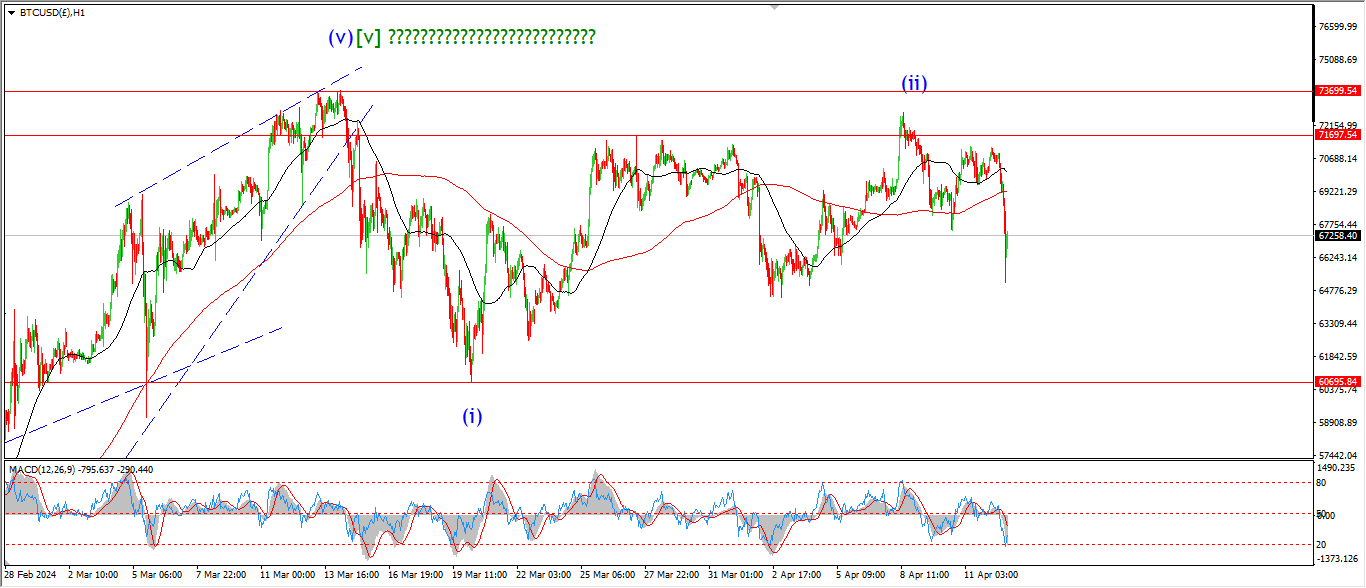Viewport: 1366px width, 588px height.
Task: Click the MACD(12,26,9) indicator label
Action: click(x=81, y=469)
